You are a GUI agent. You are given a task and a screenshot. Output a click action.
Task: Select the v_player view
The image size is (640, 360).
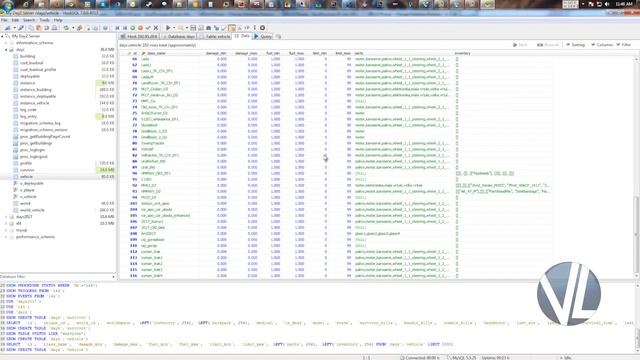pos(27,190)
